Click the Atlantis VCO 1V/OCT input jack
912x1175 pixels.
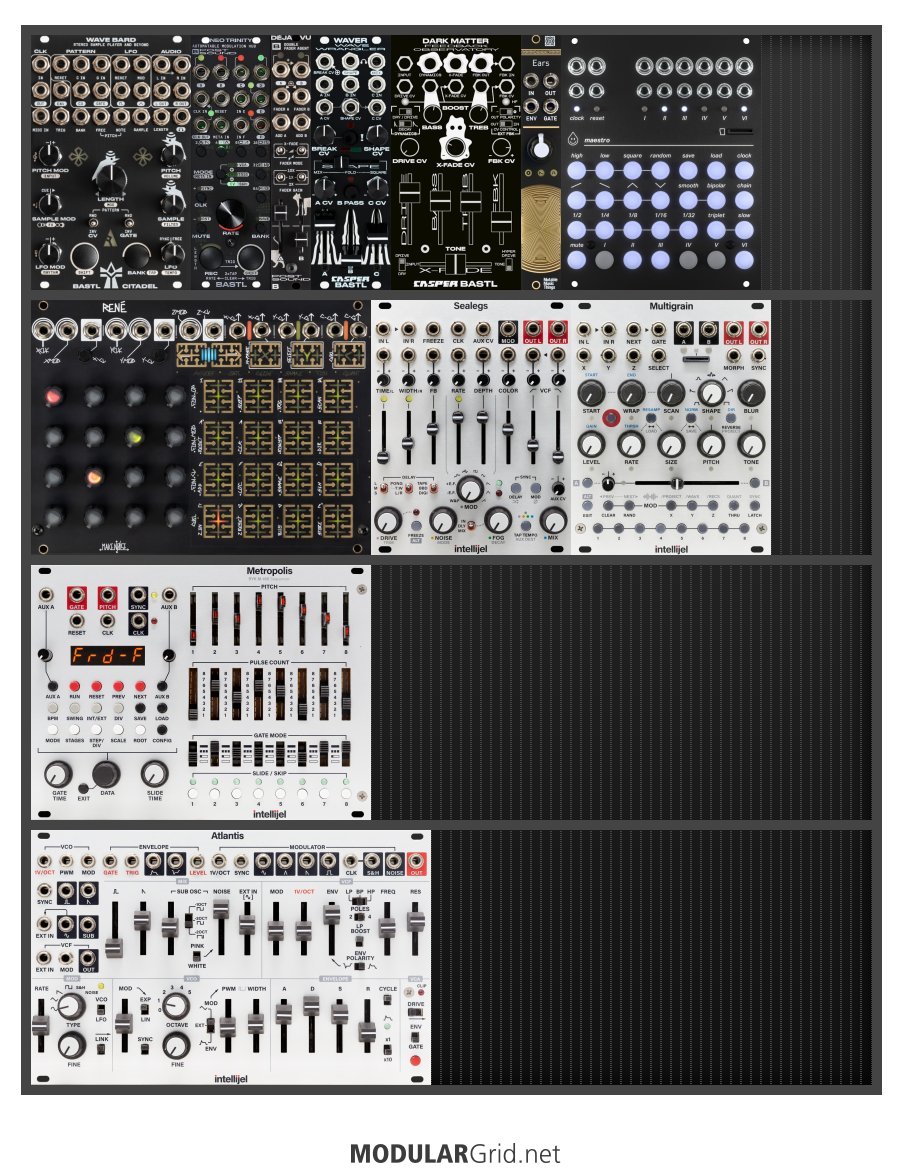pyautogui.click(x=44, y=862)
